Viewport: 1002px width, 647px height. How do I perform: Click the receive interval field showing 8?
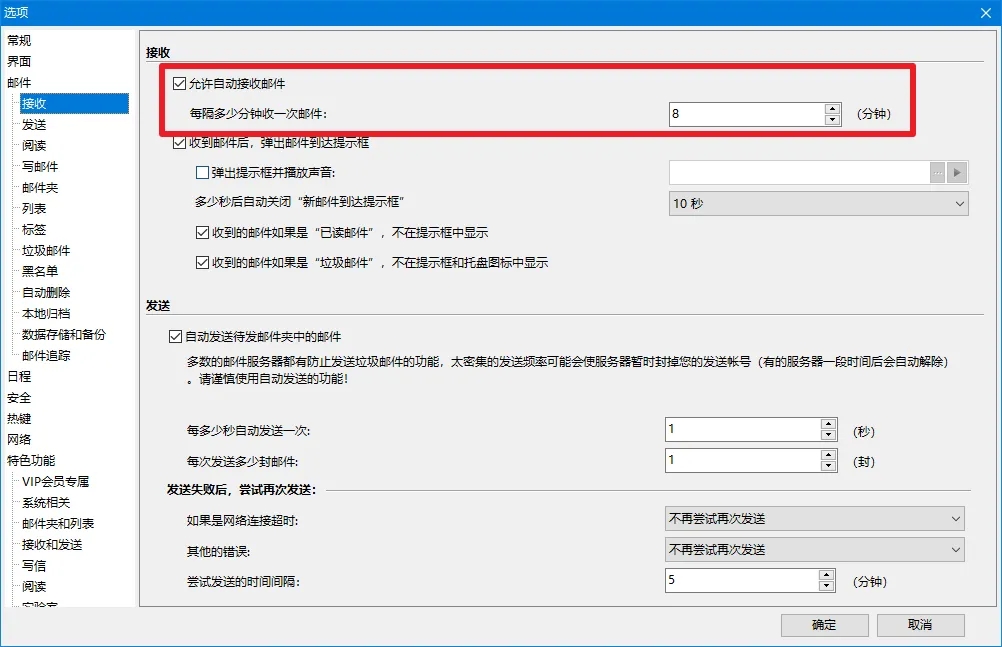coord(745,113)
